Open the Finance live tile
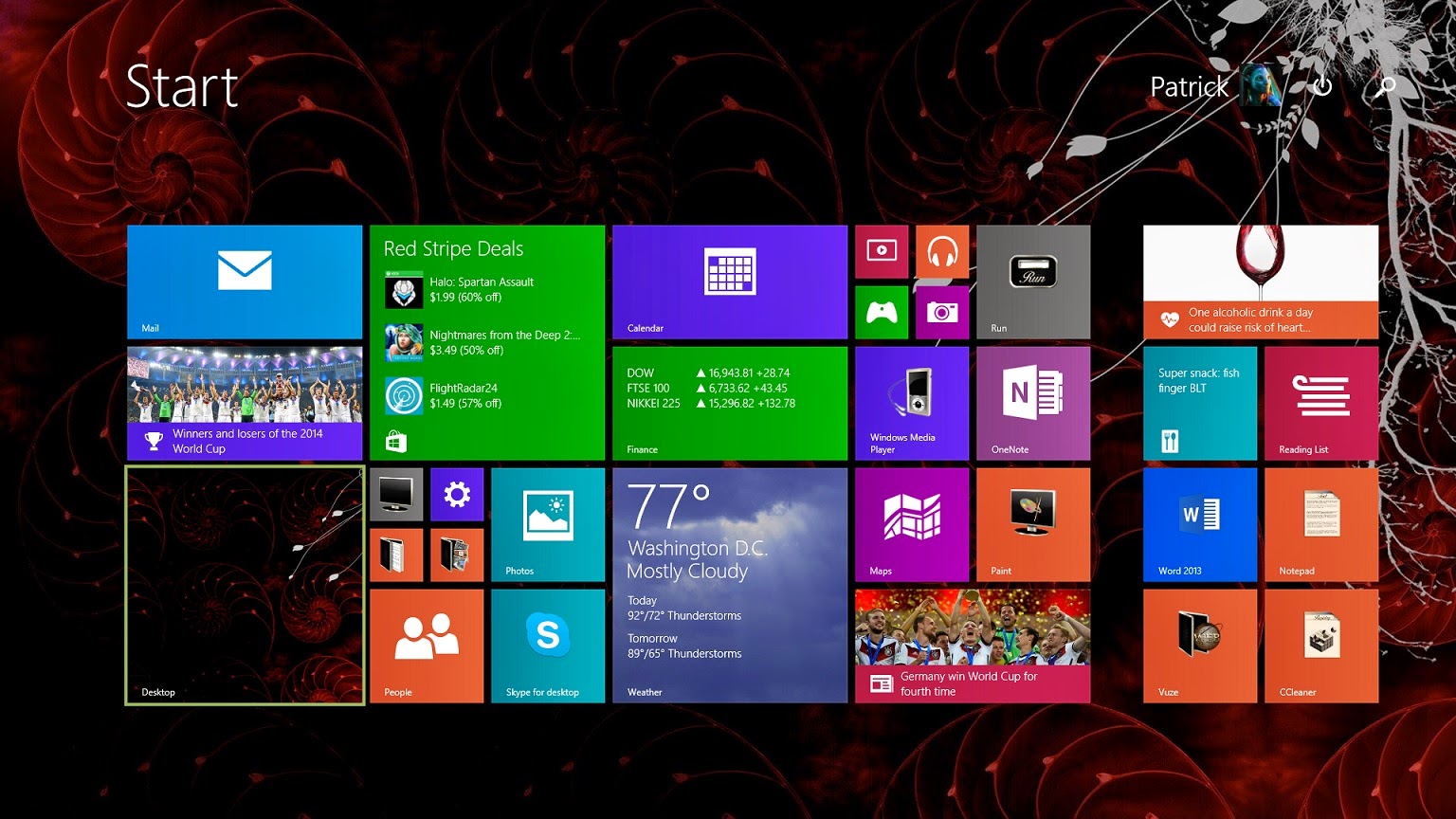This screenshot has height=819, width=1456. click(730, 403)
